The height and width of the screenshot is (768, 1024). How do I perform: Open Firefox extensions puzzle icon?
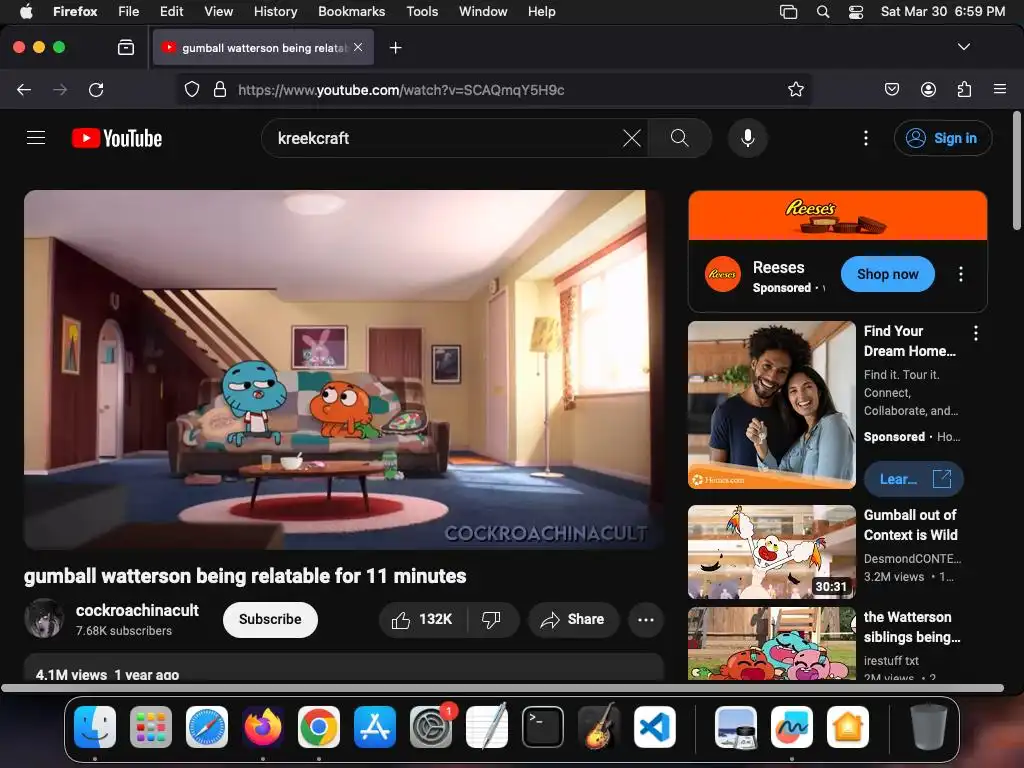pyautogui.click(x=964, y=89)
